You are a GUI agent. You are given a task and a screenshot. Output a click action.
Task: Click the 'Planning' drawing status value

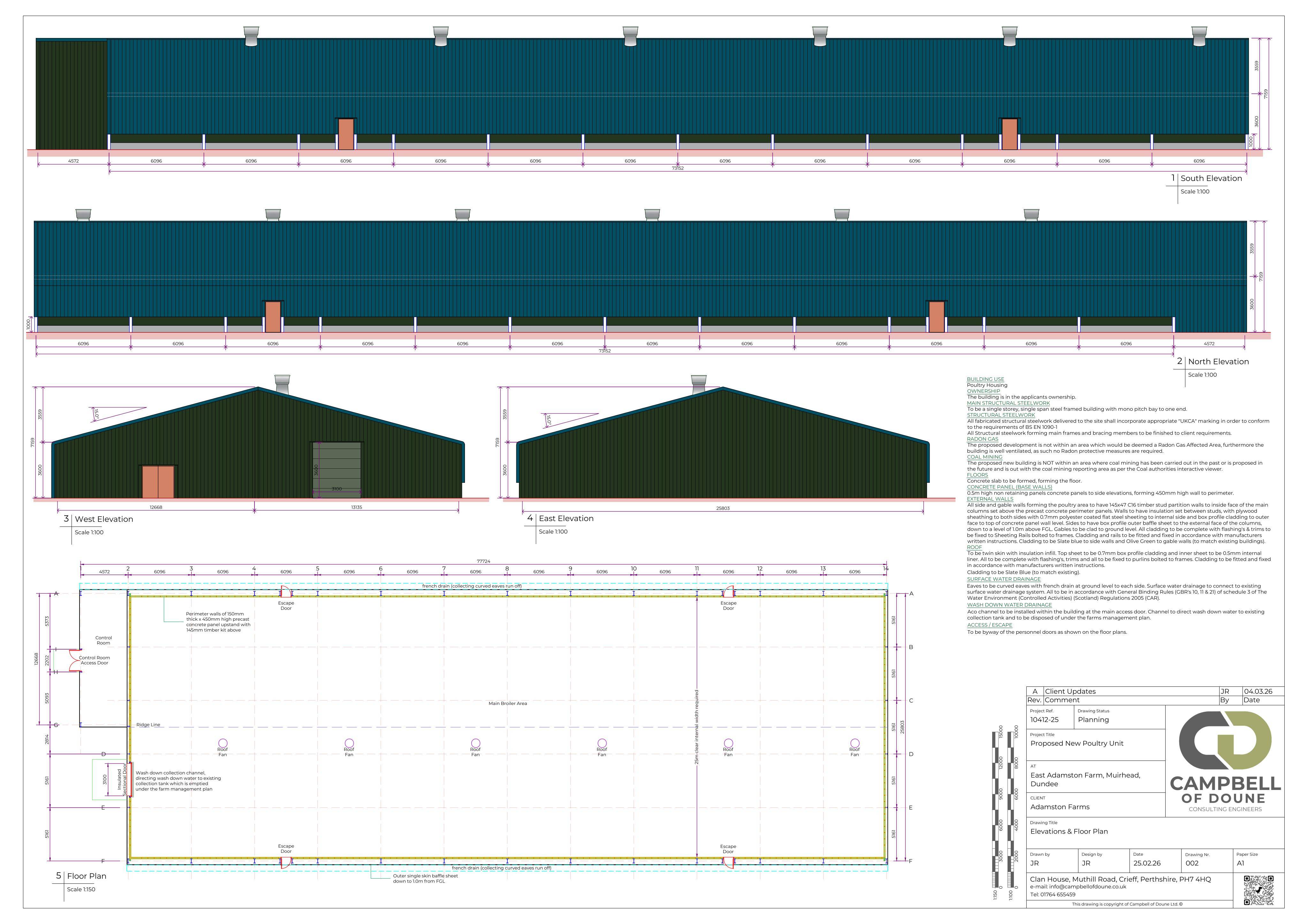pyautogui.click(x=1093, y=720)
